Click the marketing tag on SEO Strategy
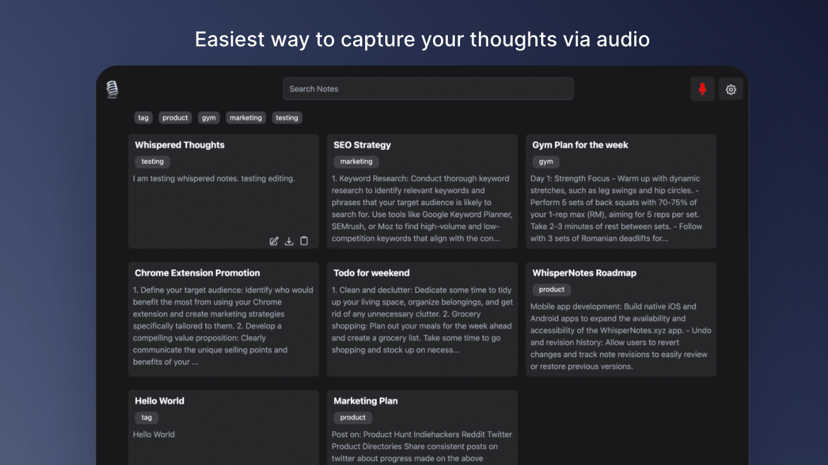 coord(356,162)
